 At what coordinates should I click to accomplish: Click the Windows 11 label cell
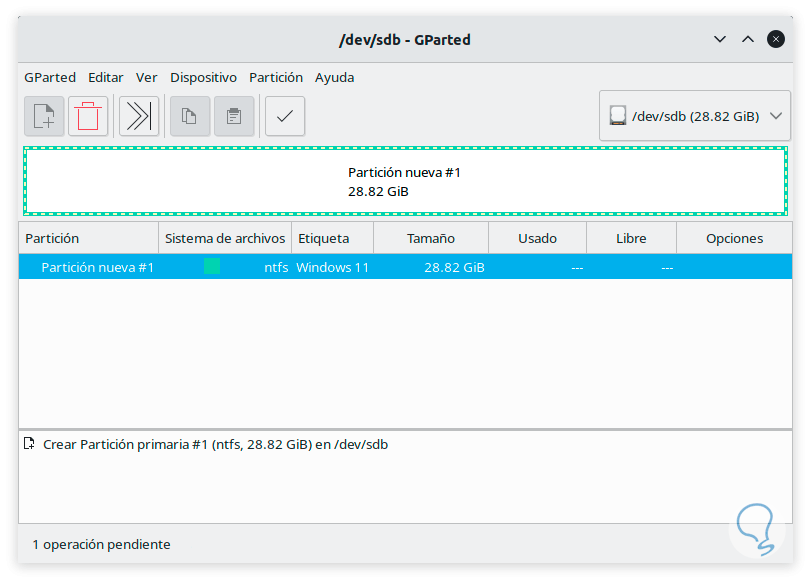333,267
